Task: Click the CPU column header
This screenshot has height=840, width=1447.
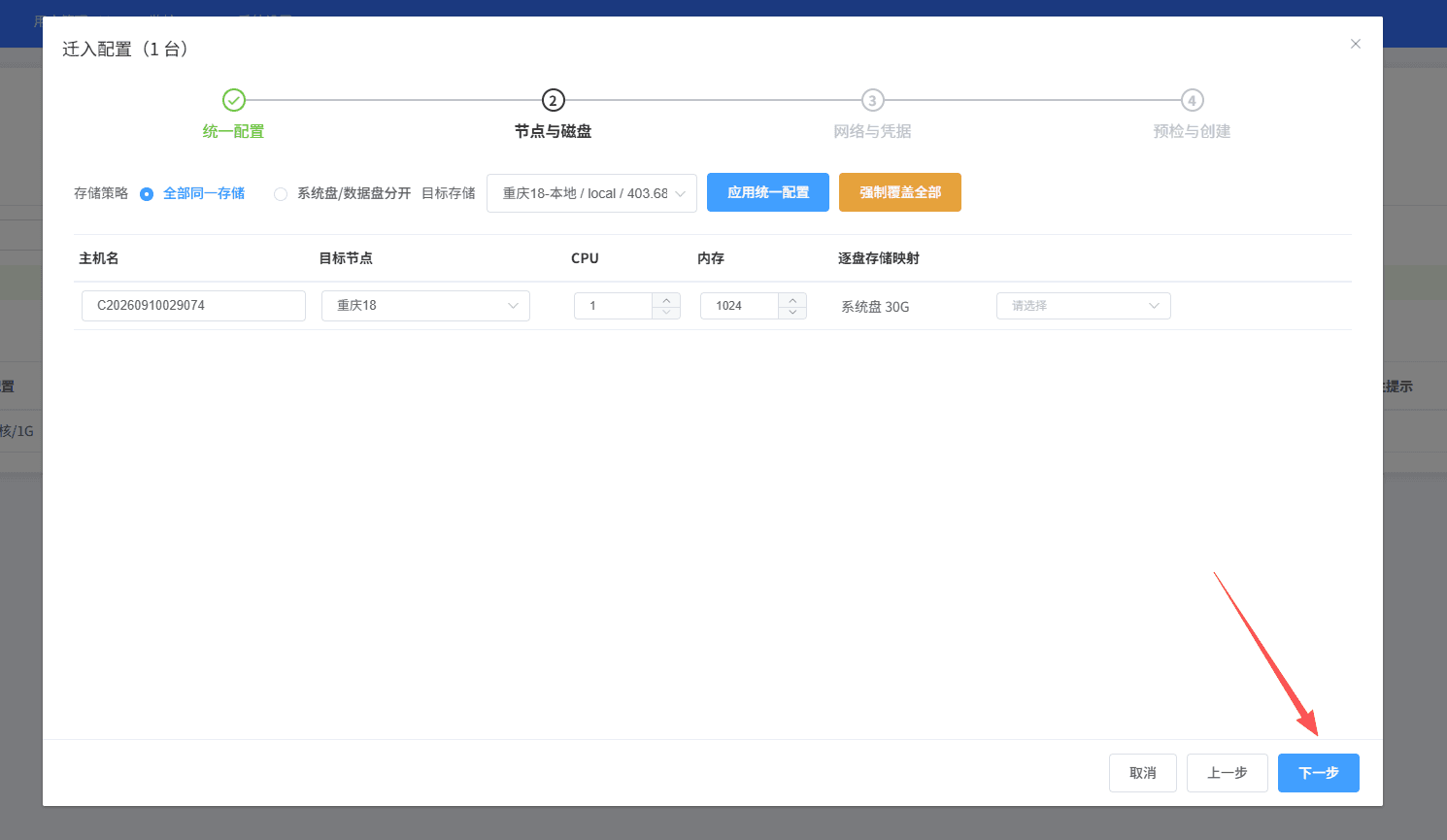Action: pyautogui.click(x=585, y=258)
